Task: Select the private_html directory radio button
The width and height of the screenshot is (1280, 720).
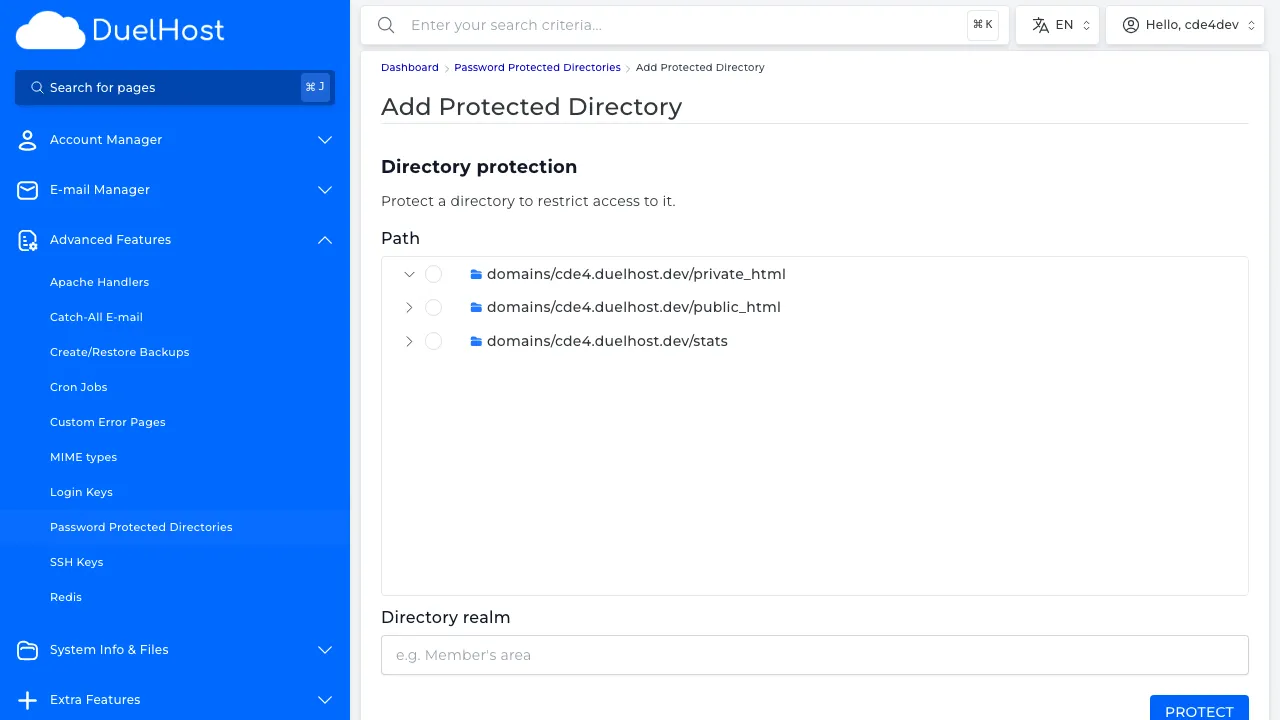Action: pyautogui.click(x=433, y=274)
